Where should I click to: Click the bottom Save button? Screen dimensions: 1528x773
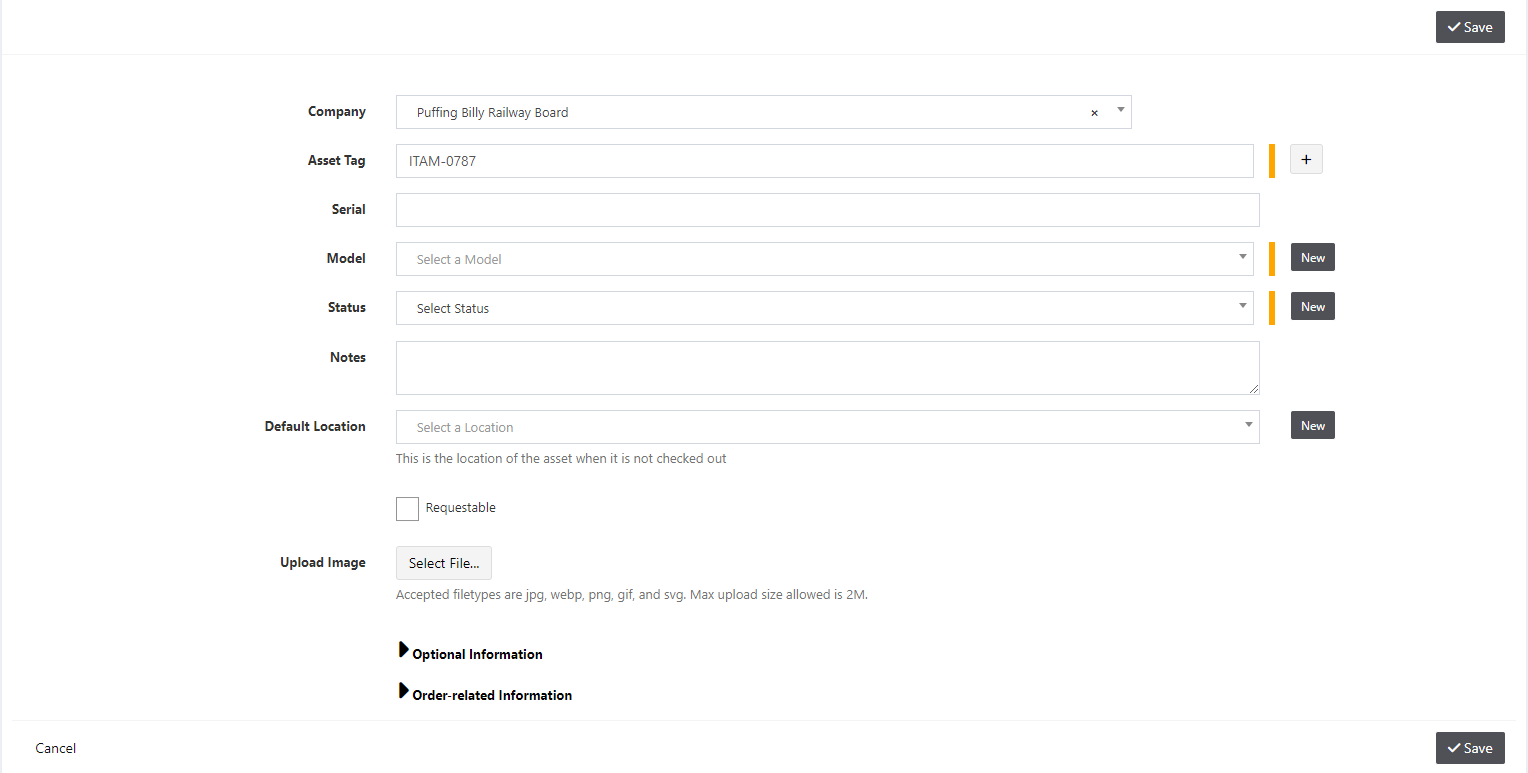(x=1470, y=748)
